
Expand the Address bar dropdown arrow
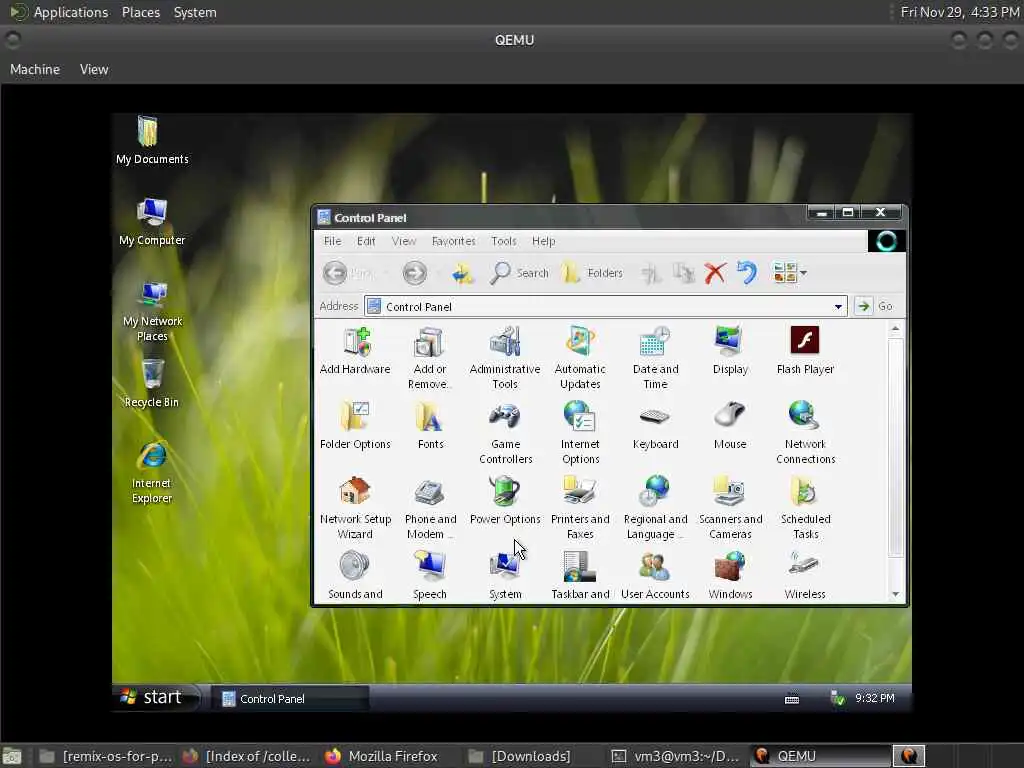click(838, 306)
